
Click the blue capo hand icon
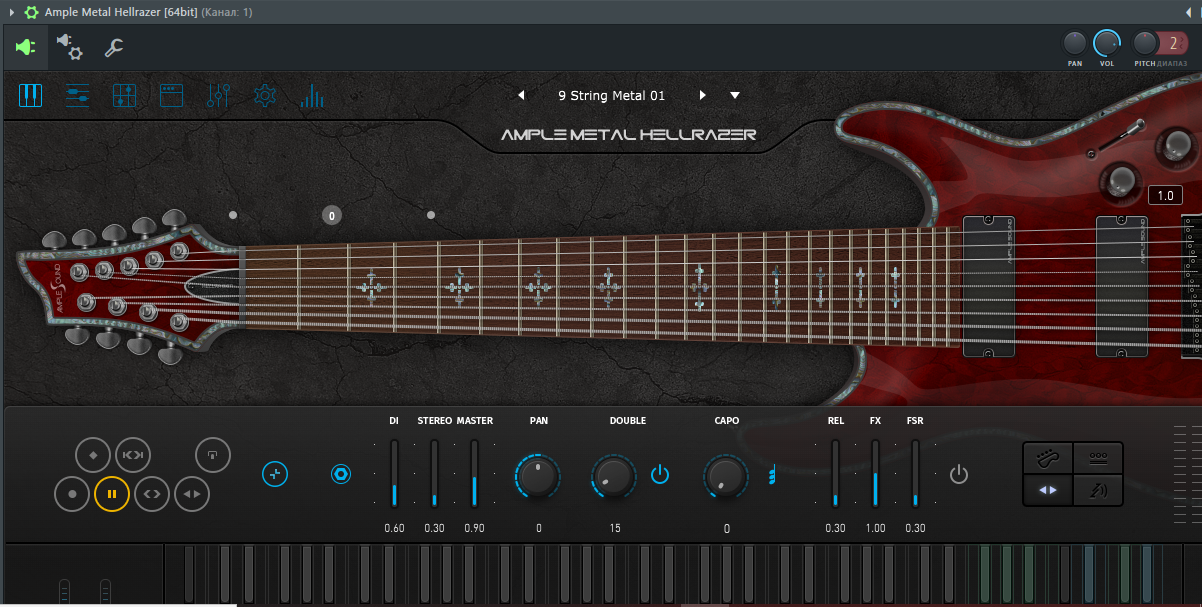pos(771,474)
